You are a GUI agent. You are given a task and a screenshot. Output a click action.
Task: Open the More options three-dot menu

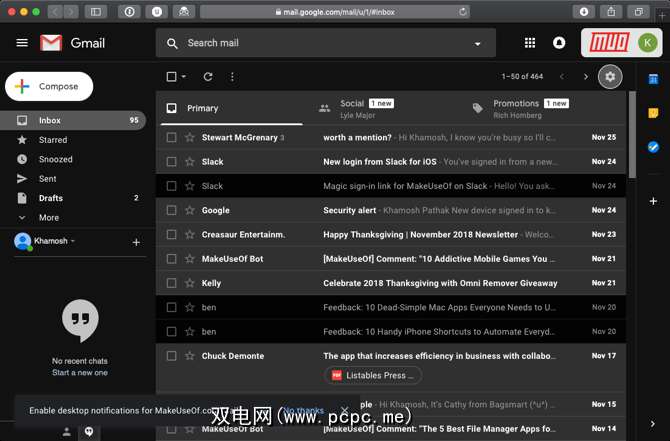(232, 76)
